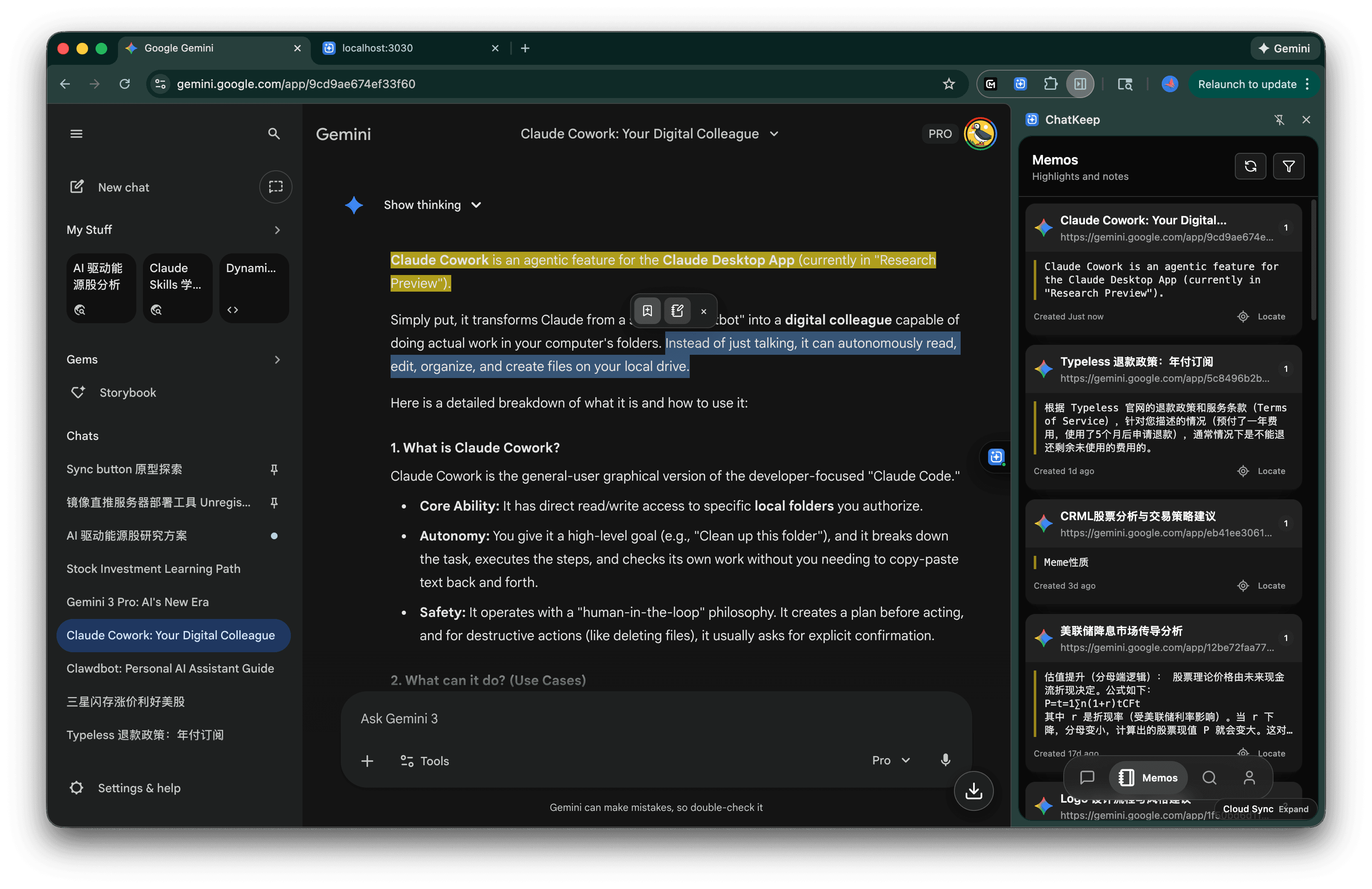1372x889 pixels.
Task: Click the profile icon in ChatKeep bottom bar
Action: [x=1250, y=778]
